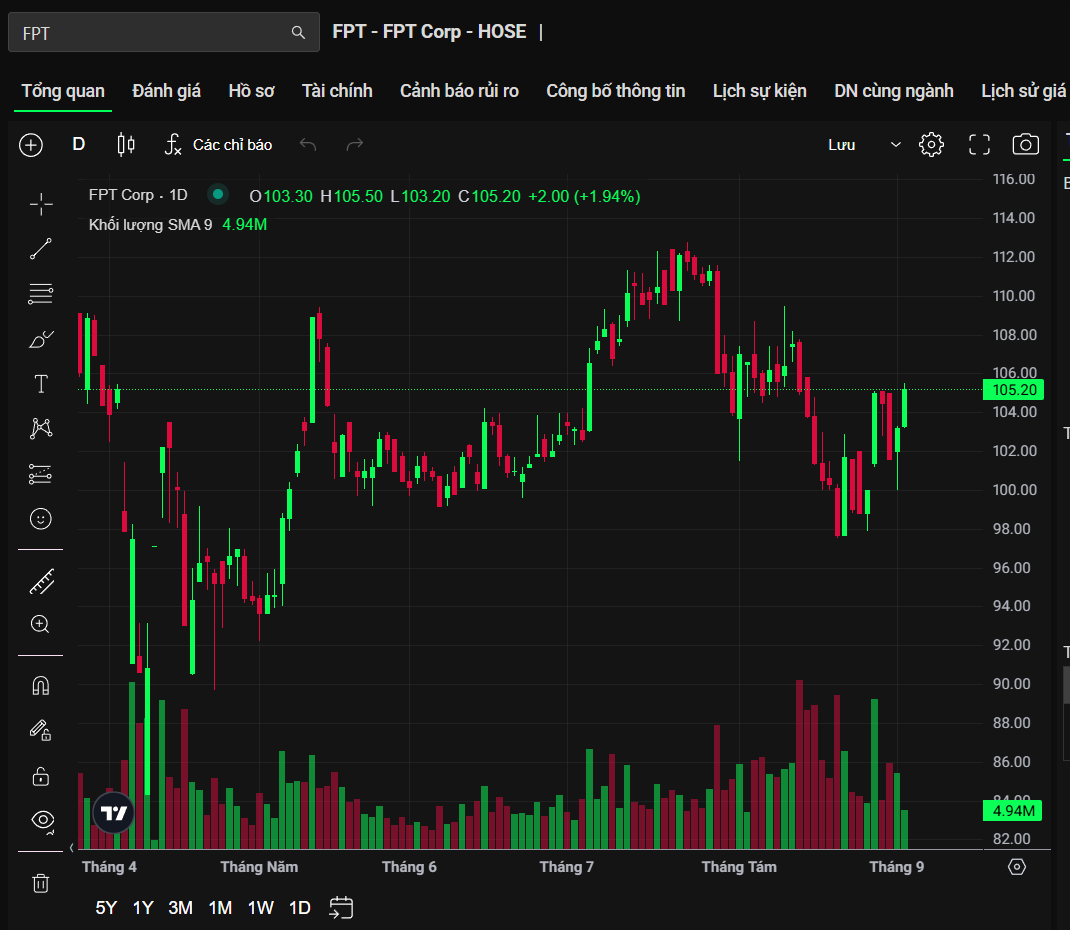Click the FPT Corp 1D legend title

pos(138,194)
